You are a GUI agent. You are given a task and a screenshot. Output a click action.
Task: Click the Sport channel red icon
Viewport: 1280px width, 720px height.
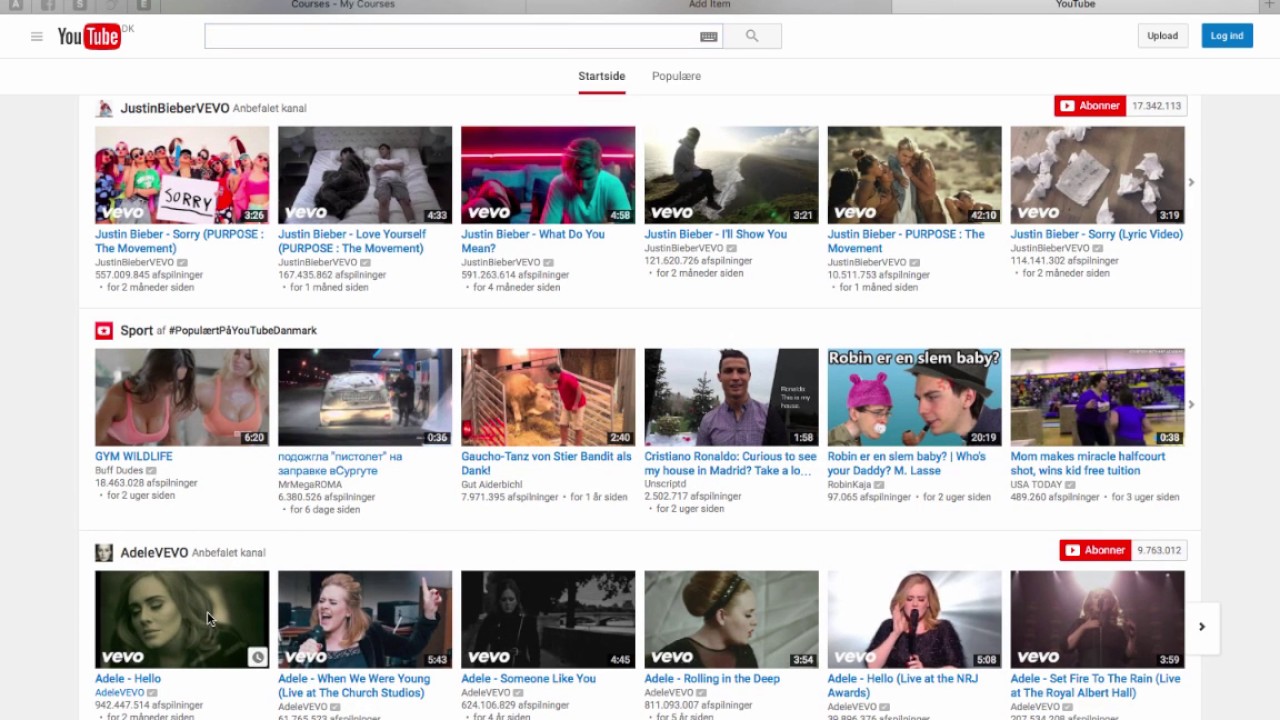click(x=104, y=330)
